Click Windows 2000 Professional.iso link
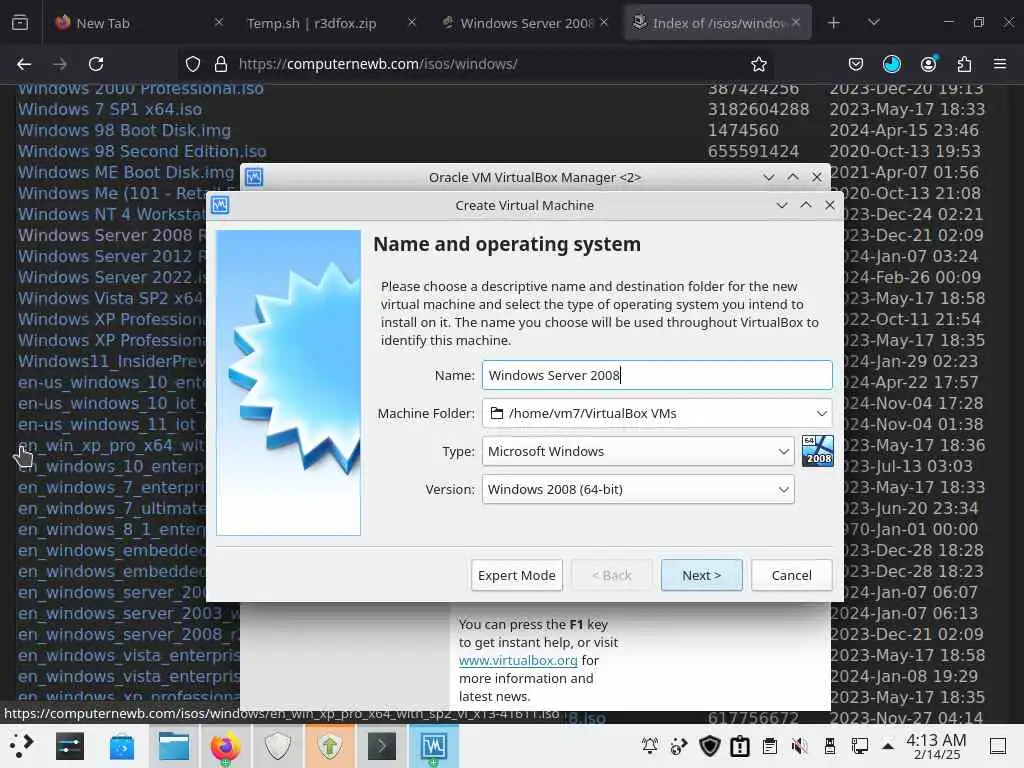 click(x=140, y=89)
